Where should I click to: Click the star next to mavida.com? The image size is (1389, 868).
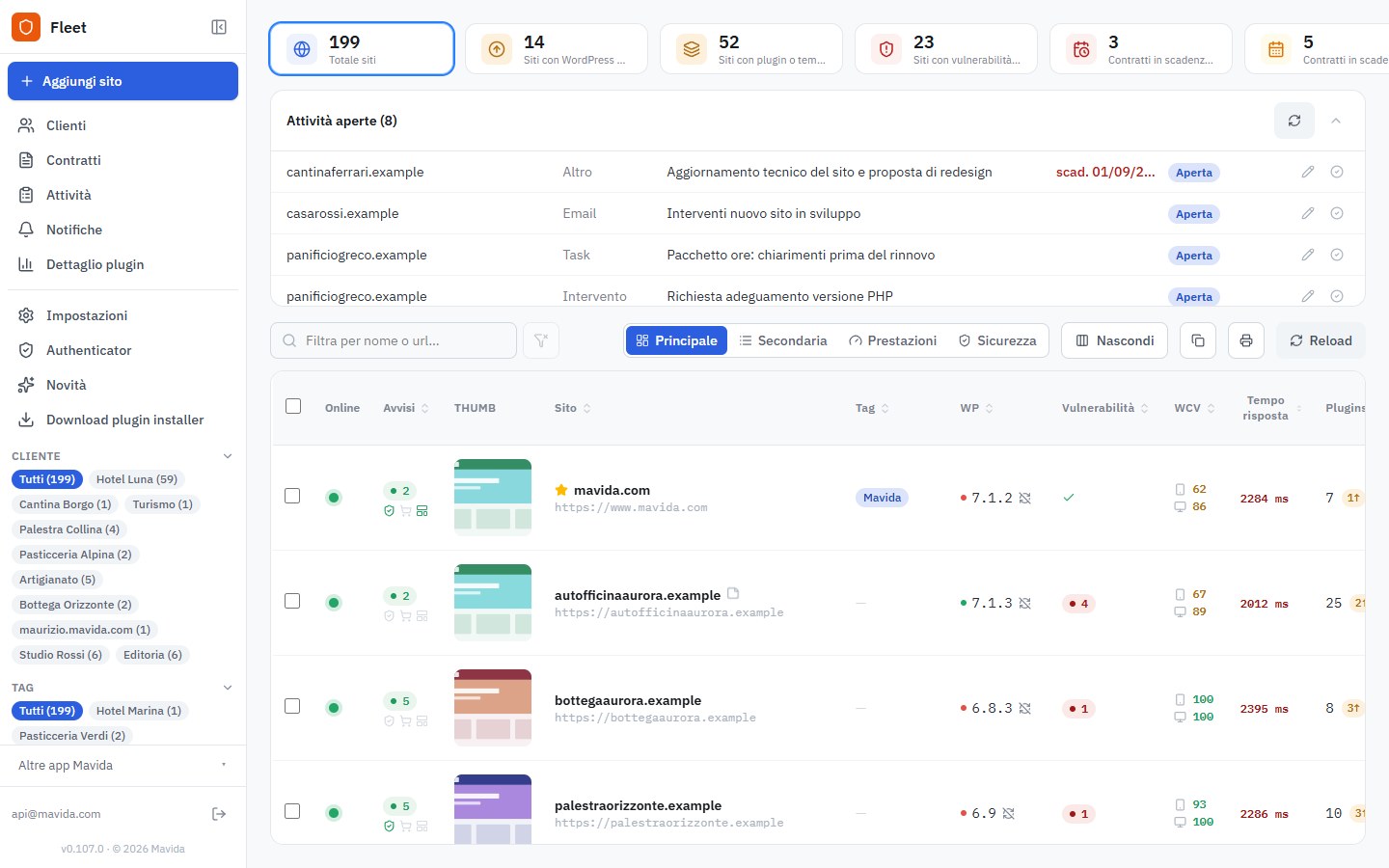pos(561,490)
